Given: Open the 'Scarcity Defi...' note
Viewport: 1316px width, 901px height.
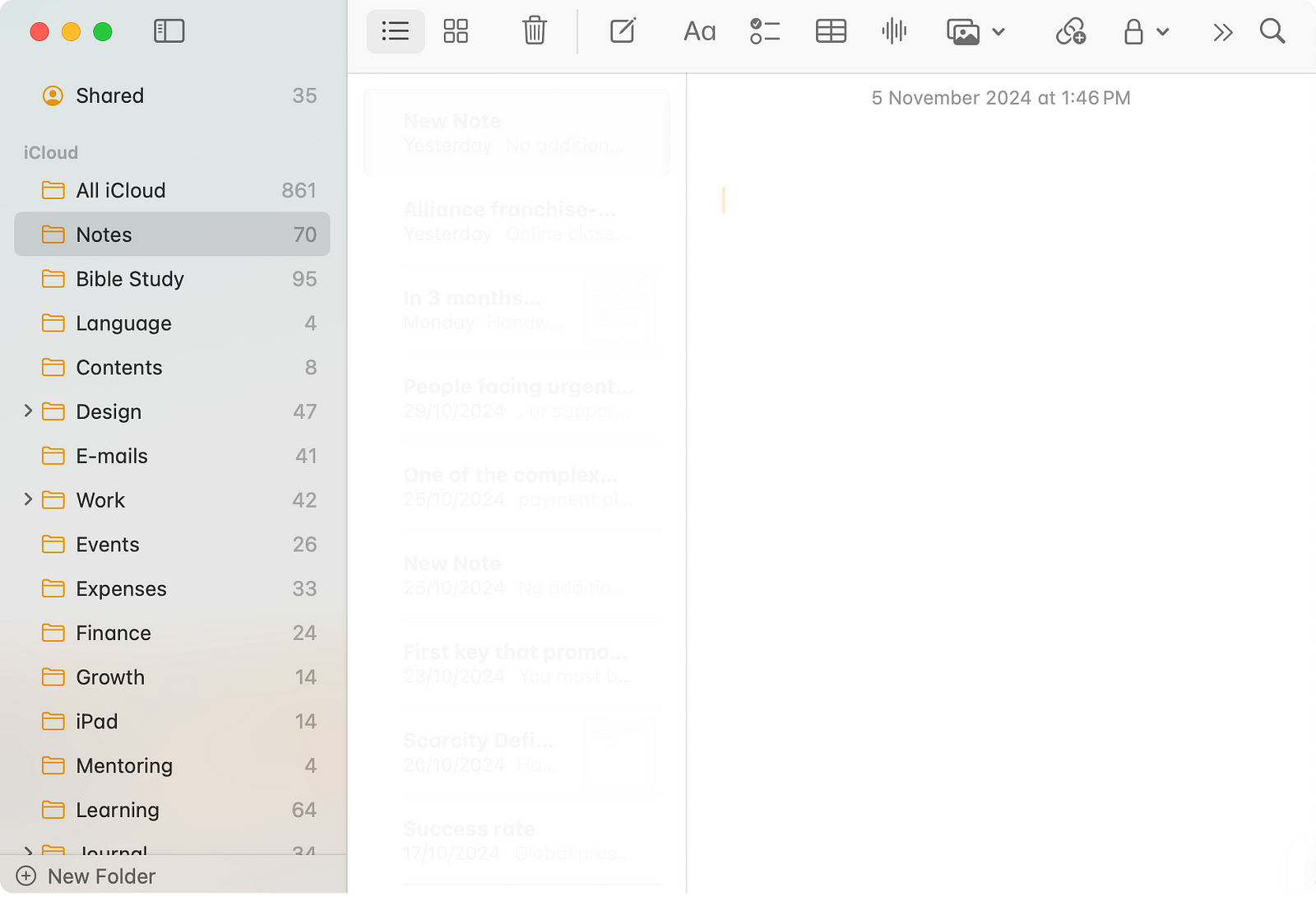Looking at the screenshot, I should [x=517, y=752].
